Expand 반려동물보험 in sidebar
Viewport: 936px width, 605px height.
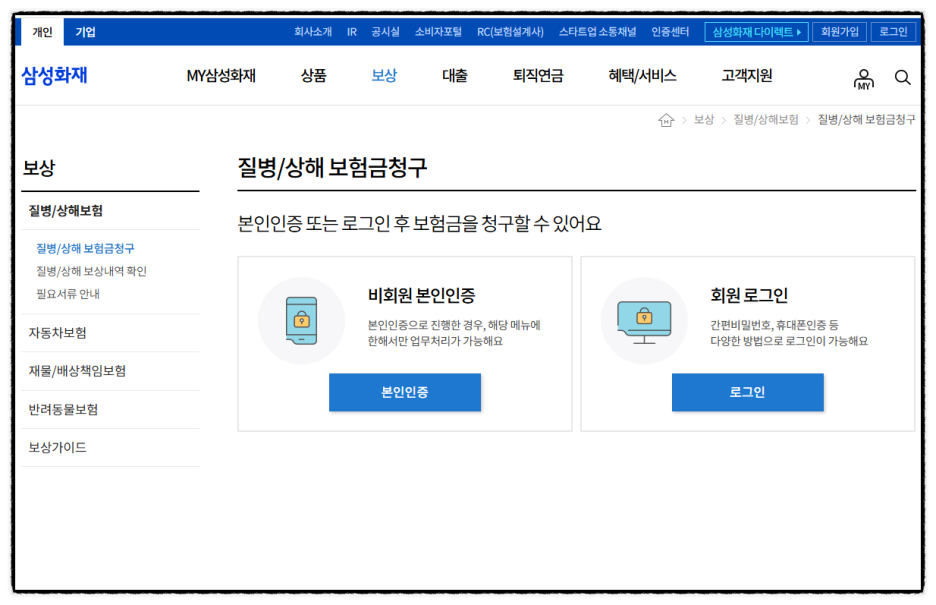pyautogui.click(x=110, y=409)
